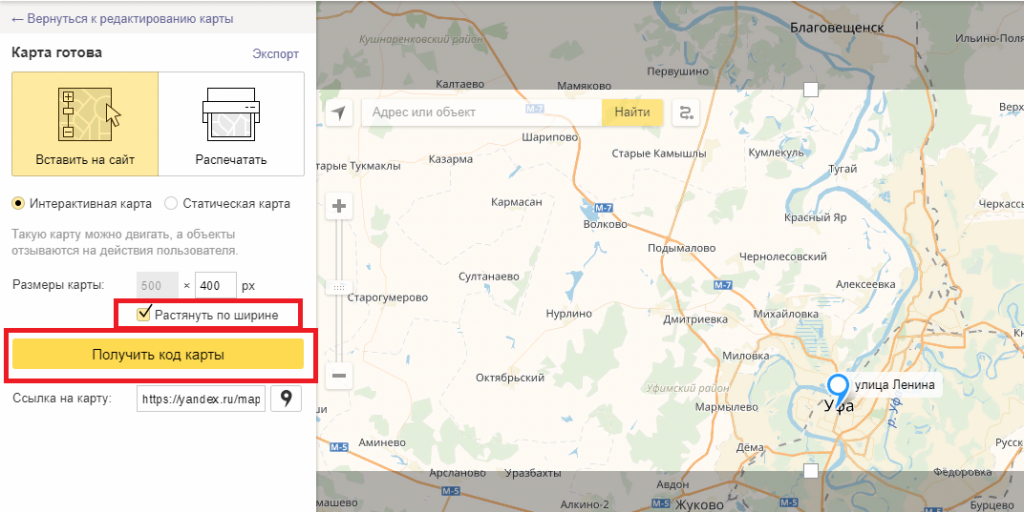Click the blue placemark on Уфа
This screenshot has width=1024, height=512.
tap(838, 391)
